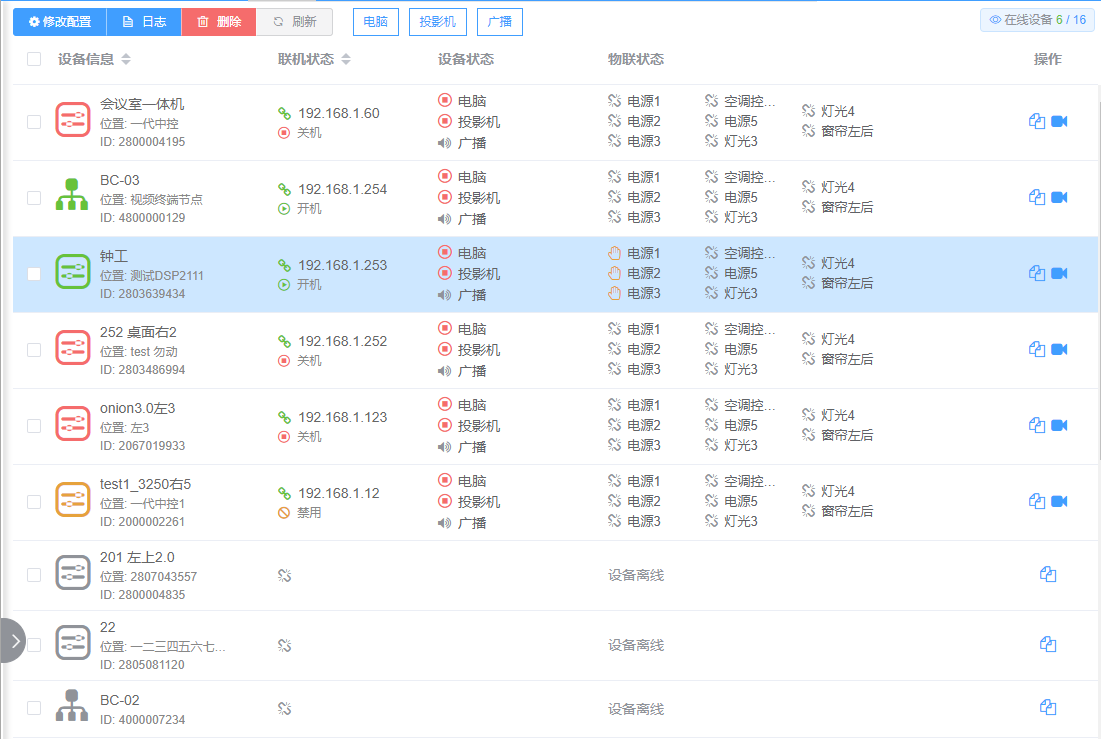The image size is (1101, 739).
Task: Click the 修改配置 button
Action: point(60,22)
